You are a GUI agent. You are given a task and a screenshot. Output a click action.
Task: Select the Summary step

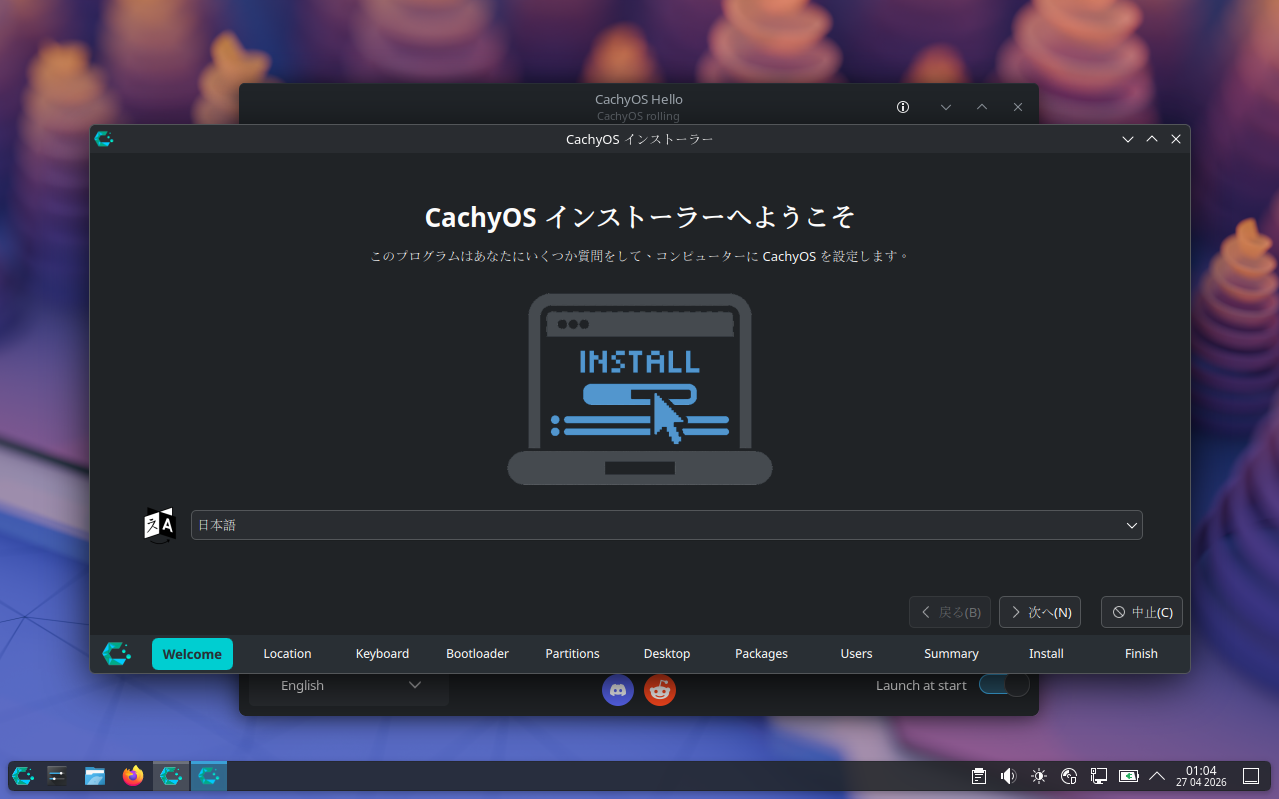[x=951, y=654]
